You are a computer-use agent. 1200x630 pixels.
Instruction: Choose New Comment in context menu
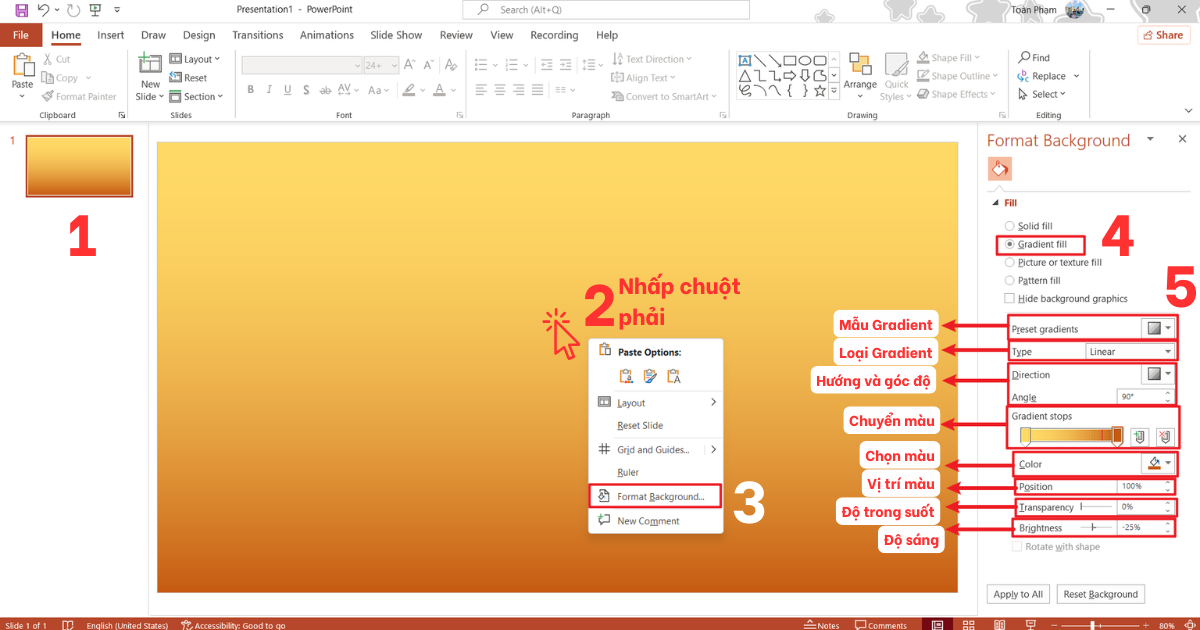(655, 520)
